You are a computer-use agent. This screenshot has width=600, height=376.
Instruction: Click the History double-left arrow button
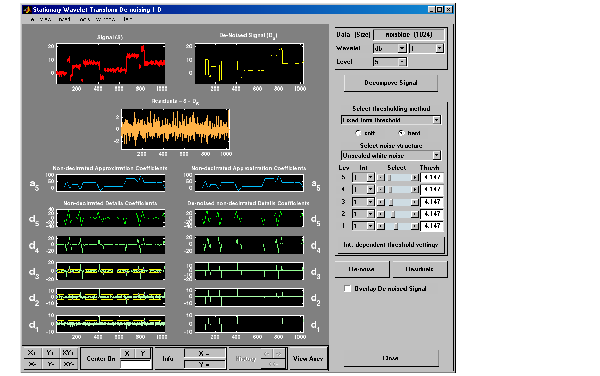(273, 363)
